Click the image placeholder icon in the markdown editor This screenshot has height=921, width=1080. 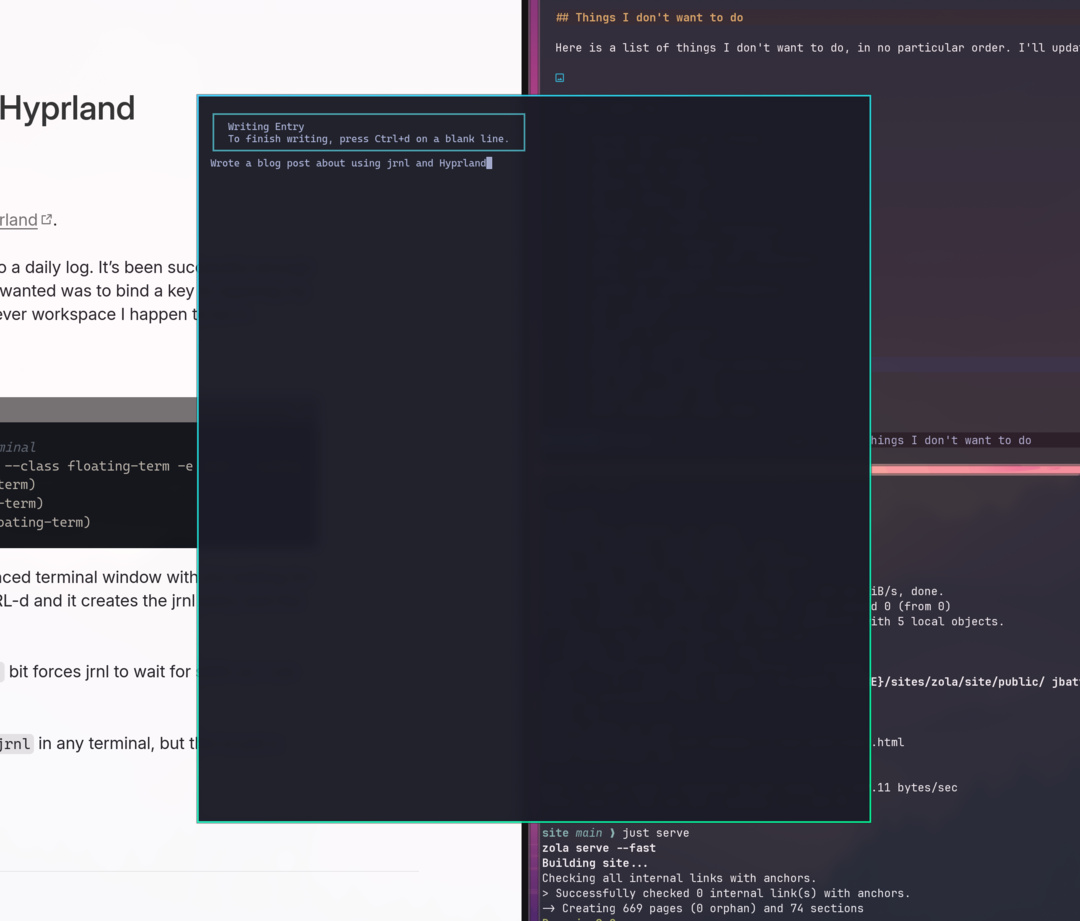click(559, 77)
